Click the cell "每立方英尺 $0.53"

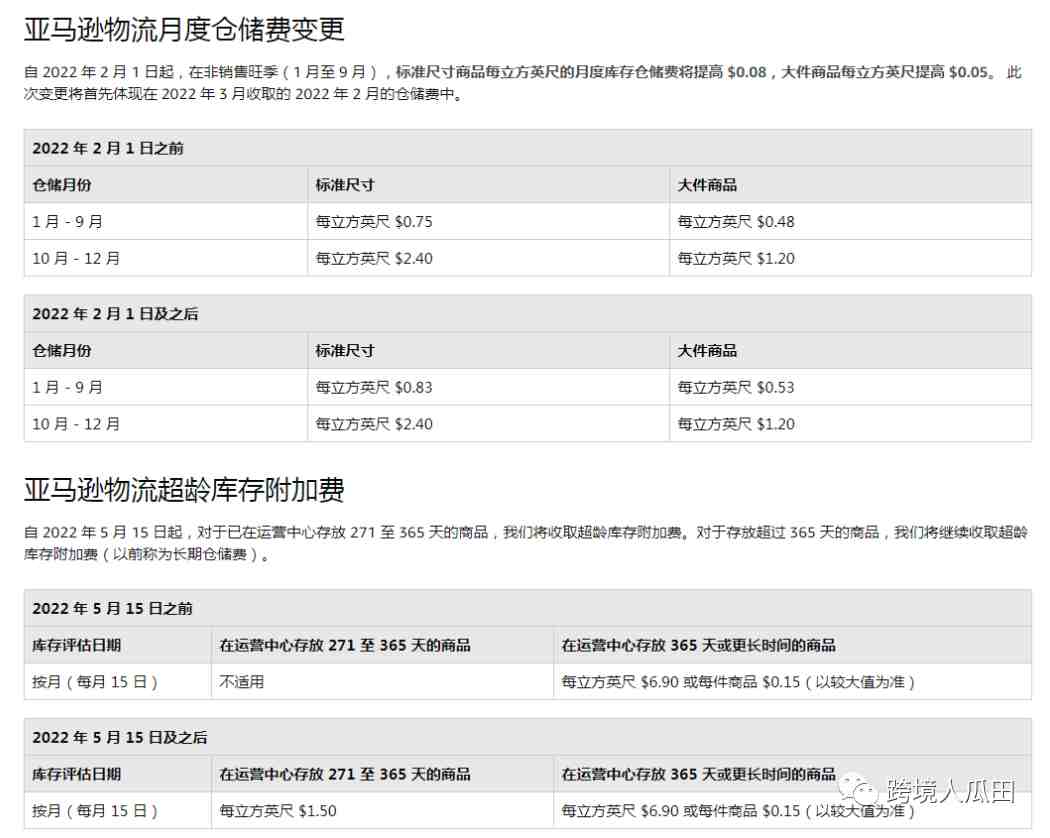click(x=850, y=387)
